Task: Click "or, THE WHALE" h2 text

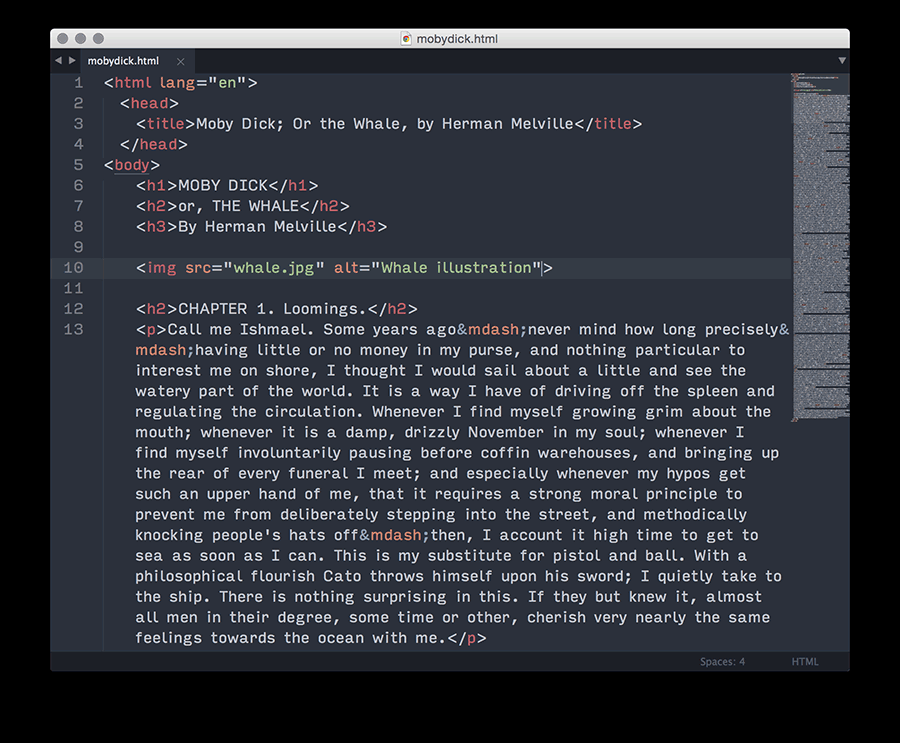Action: (239, 206)
